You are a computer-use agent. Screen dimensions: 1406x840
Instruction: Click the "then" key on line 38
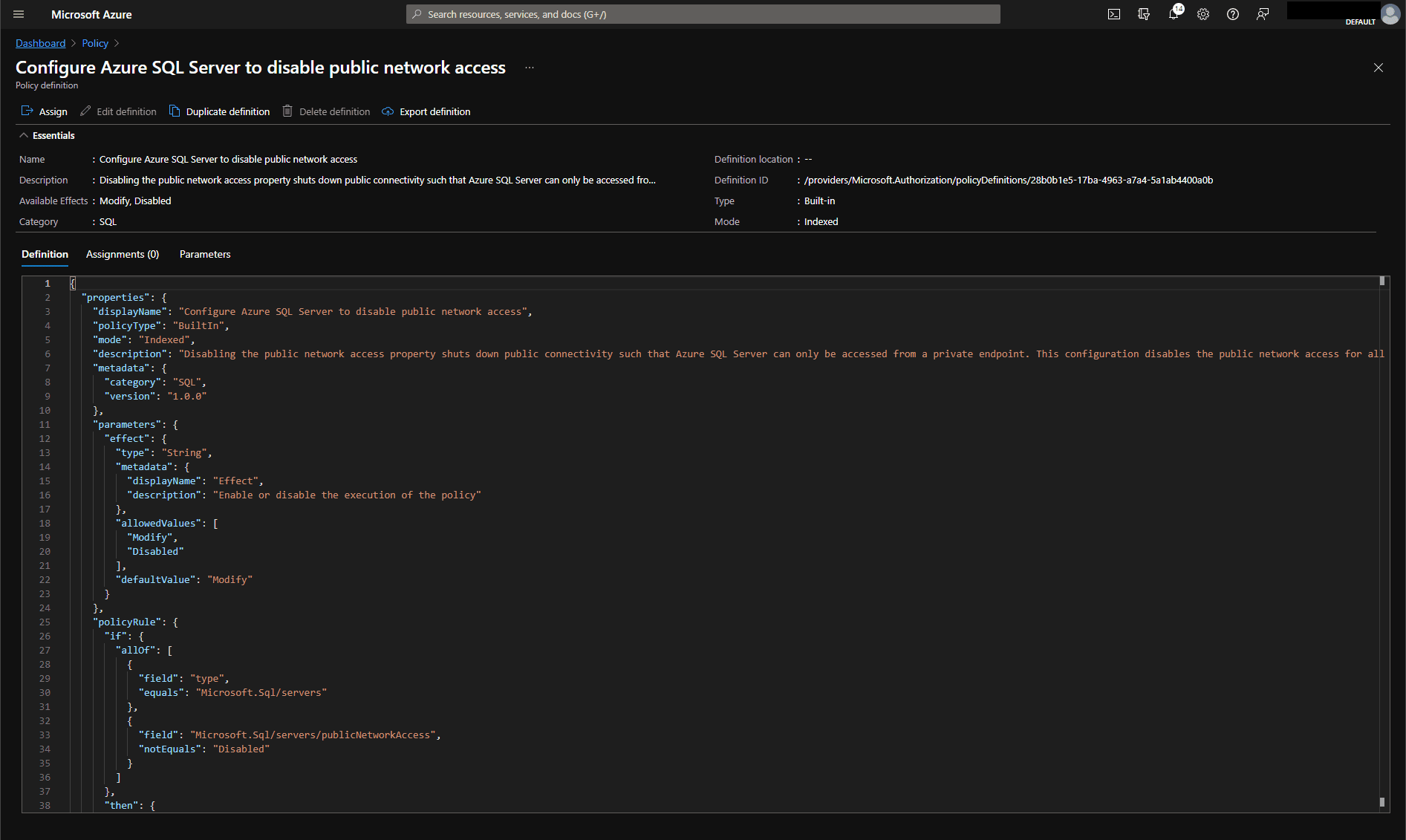pyautogui.click(x=121, y=805)
